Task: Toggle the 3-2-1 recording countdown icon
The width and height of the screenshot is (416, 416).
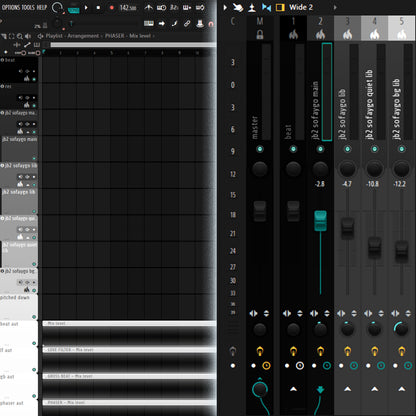Action: click(x=174, y=7)
